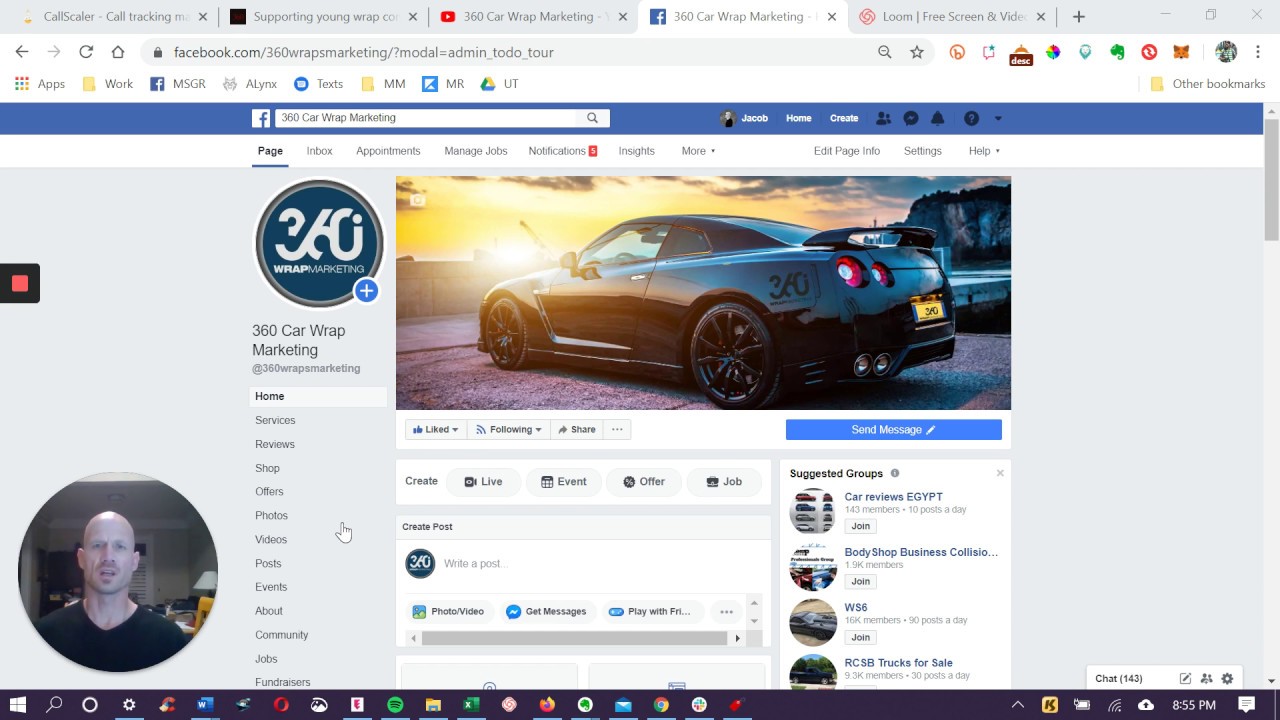Click the Write a post field
This screenshot has height=720, width=1280.
[600, 564]
